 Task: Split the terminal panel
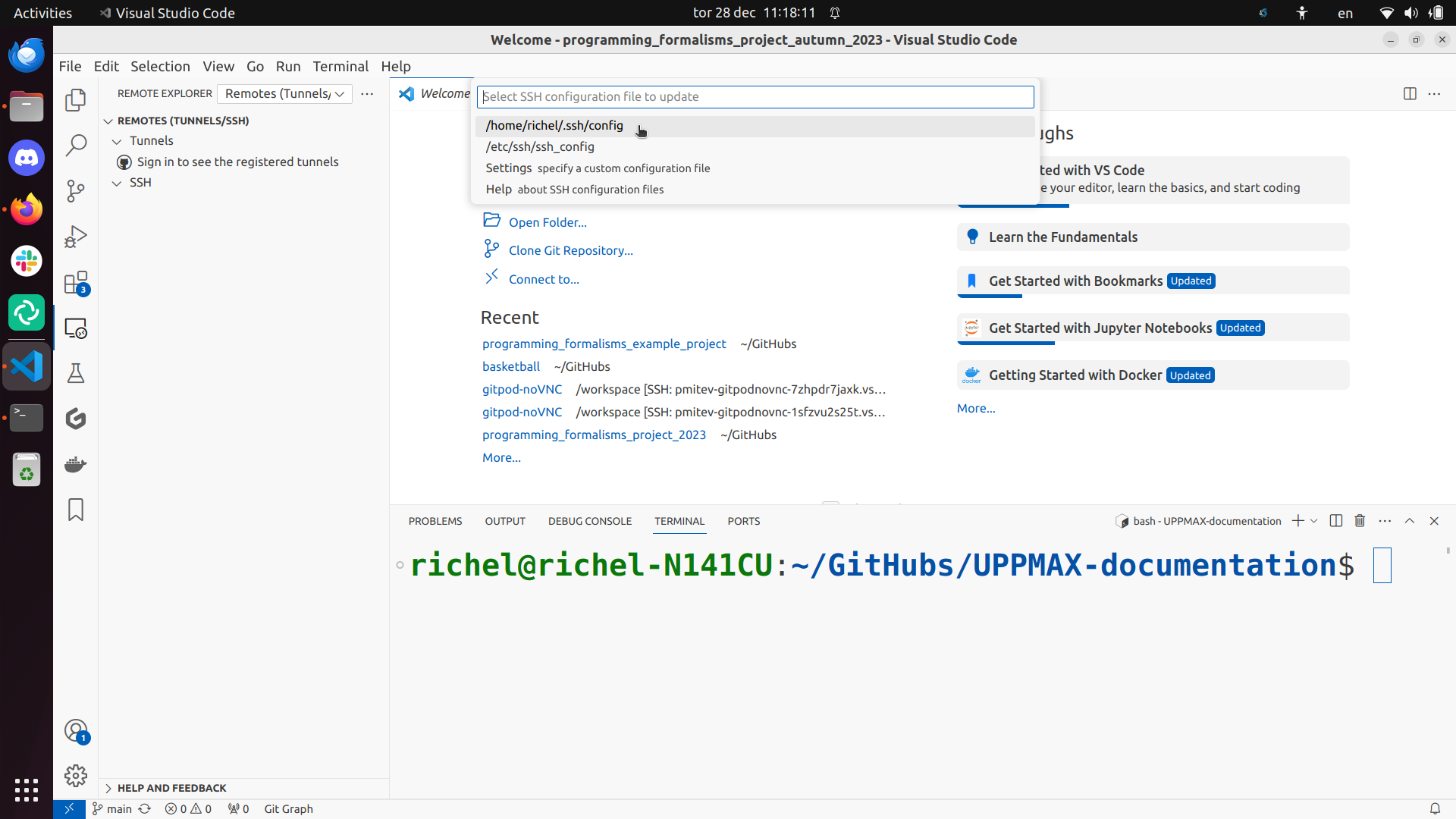(x=1336, y=521)
